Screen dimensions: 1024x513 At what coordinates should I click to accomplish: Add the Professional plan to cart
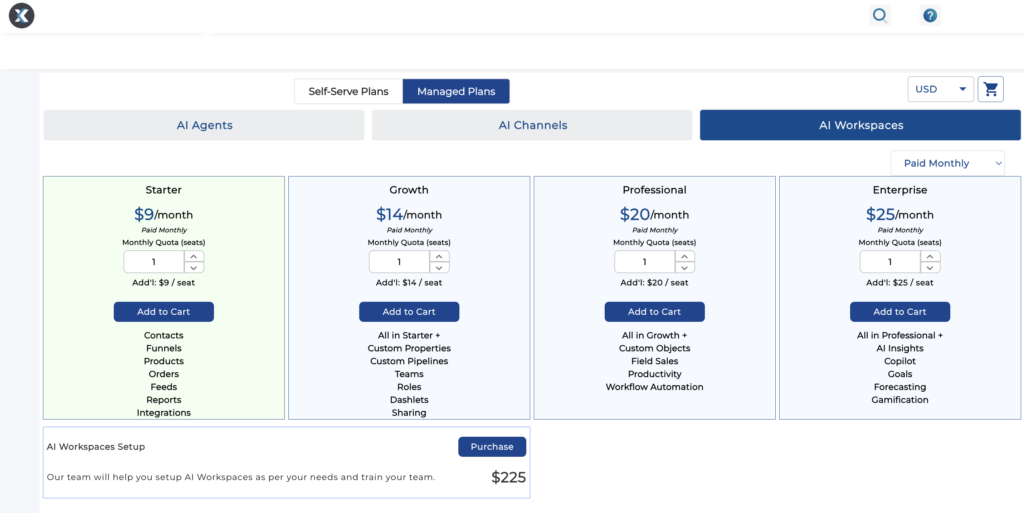click(655, 312)
